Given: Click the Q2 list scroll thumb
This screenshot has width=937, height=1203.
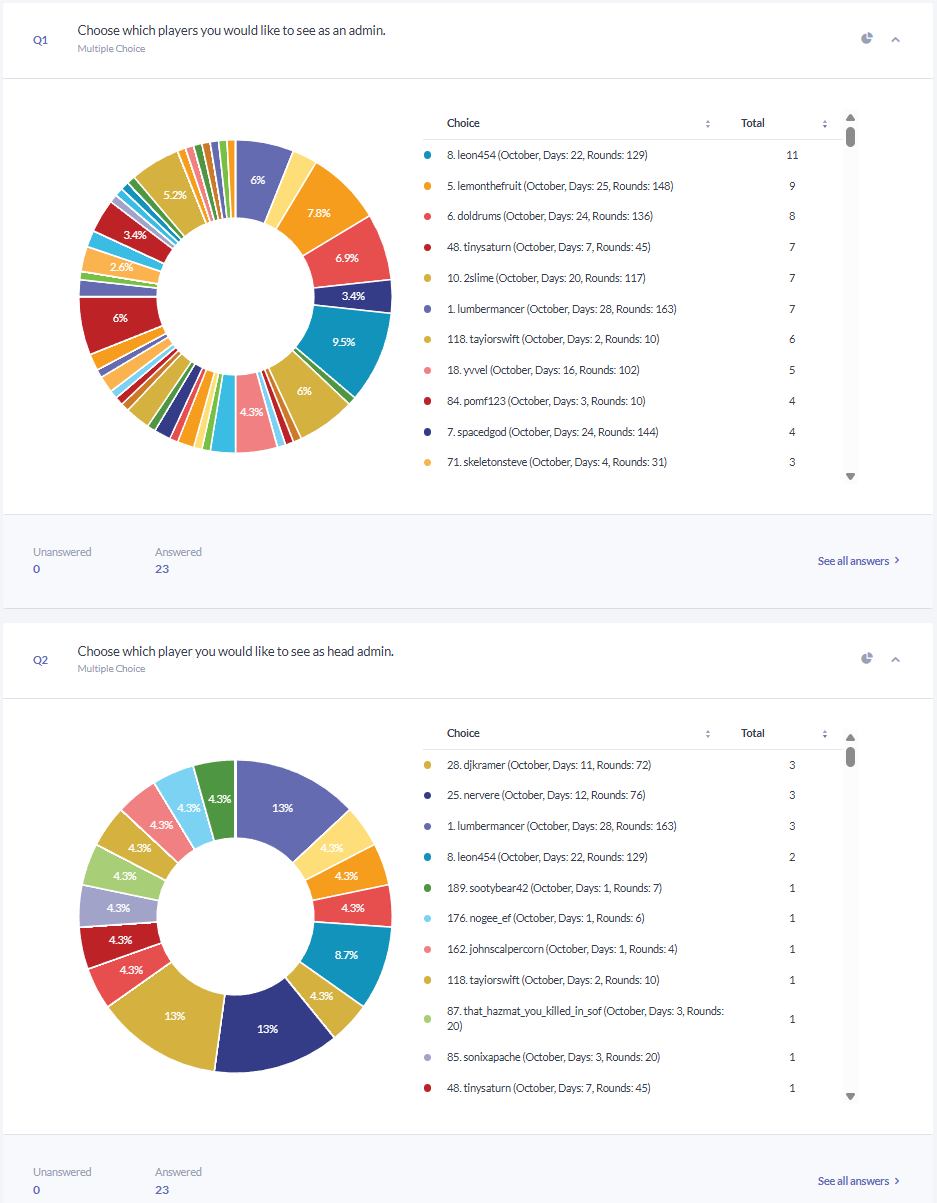Looking at the screenshot, I should tap(850, 757).
